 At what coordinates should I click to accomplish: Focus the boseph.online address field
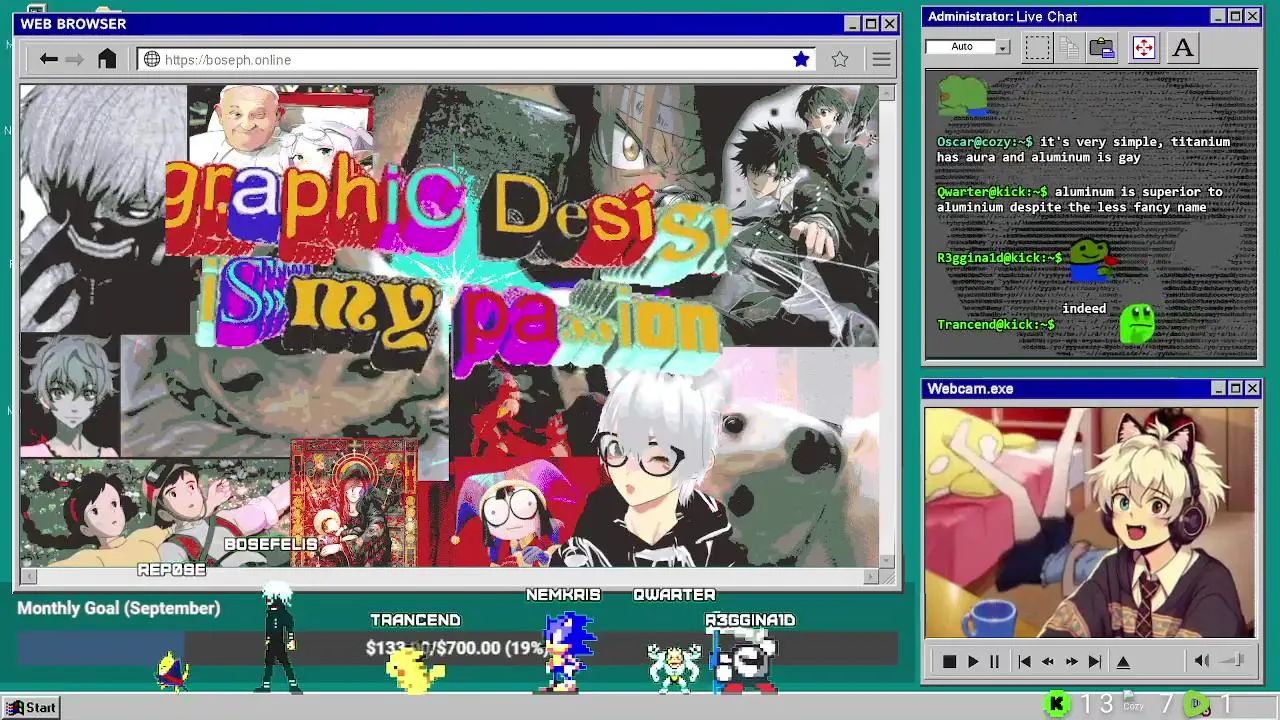477,60
